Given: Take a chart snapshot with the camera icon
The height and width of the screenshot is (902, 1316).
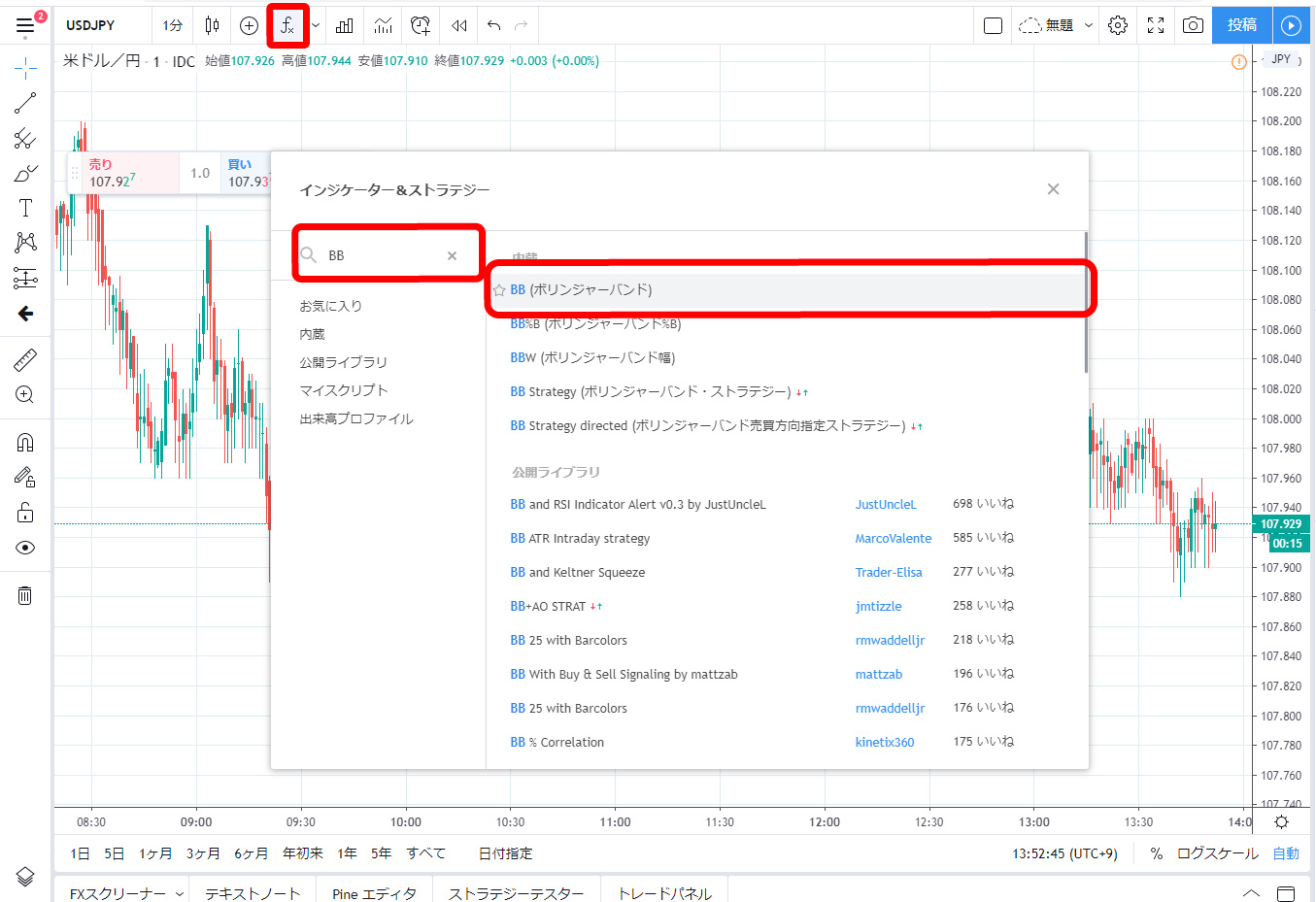Looking at the screenshot, I should [x=1193, y=25].
